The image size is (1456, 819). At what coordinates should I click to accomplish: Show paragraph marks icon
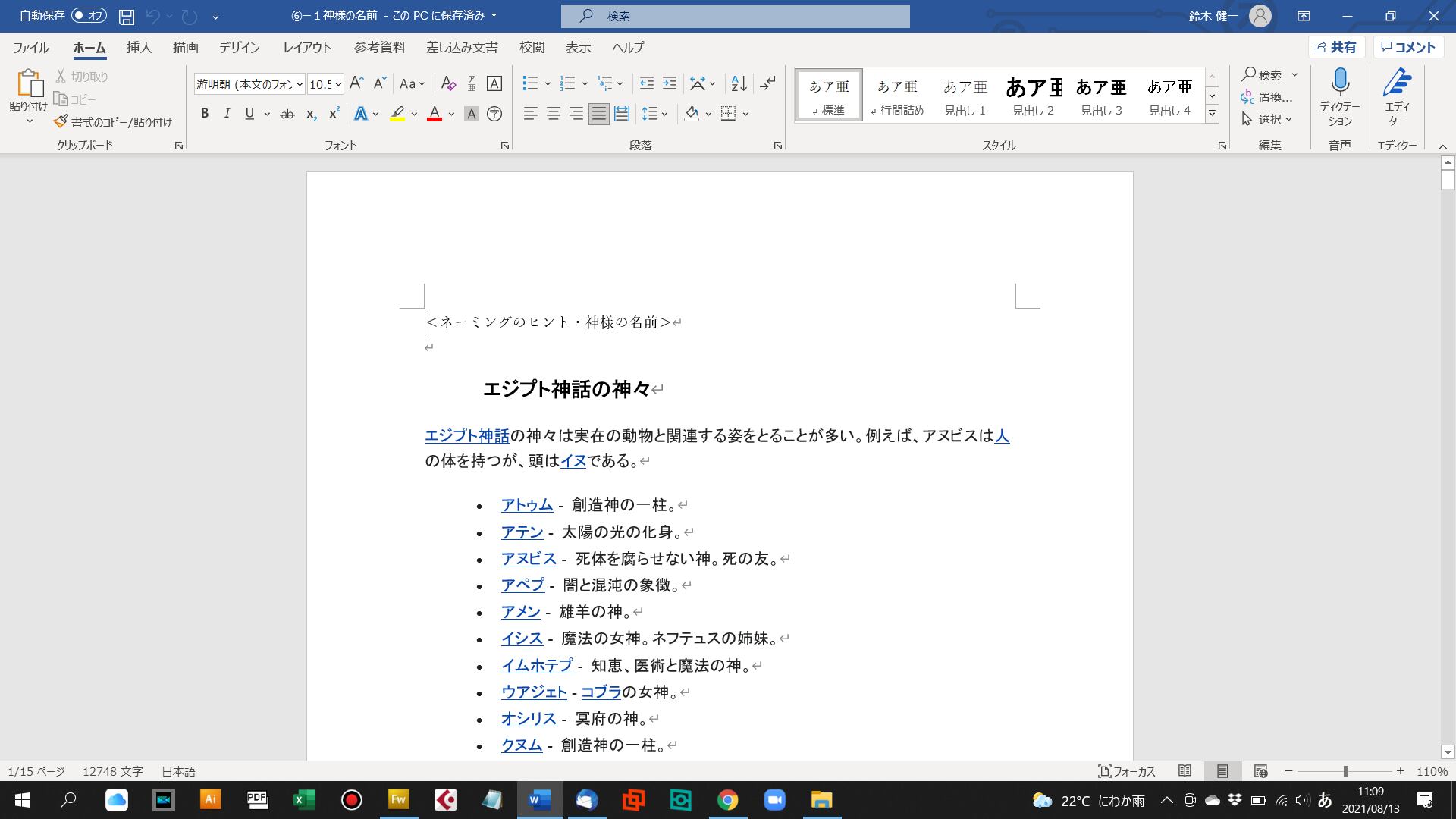click(767, 83)
